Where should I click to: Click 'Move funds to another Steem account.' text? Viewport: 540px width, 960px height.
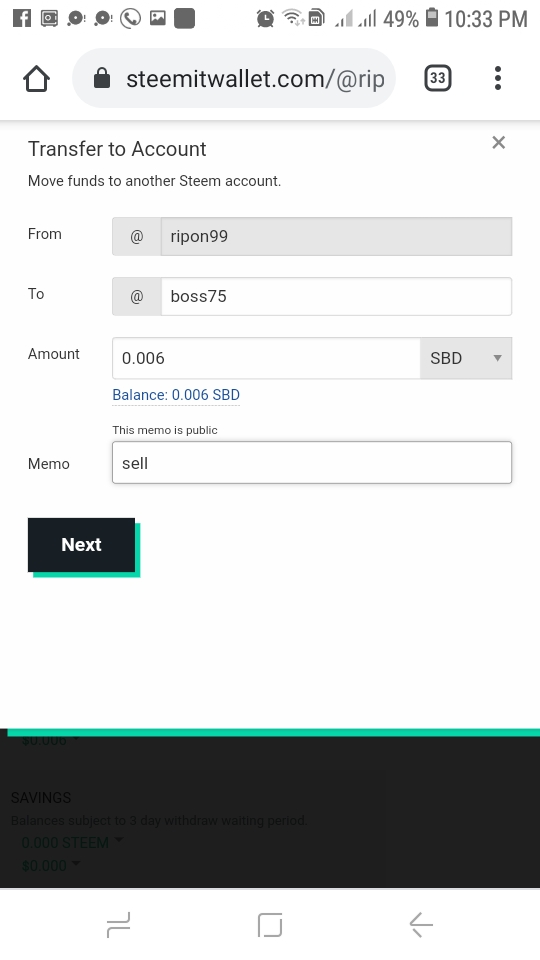tap(154, 181)
